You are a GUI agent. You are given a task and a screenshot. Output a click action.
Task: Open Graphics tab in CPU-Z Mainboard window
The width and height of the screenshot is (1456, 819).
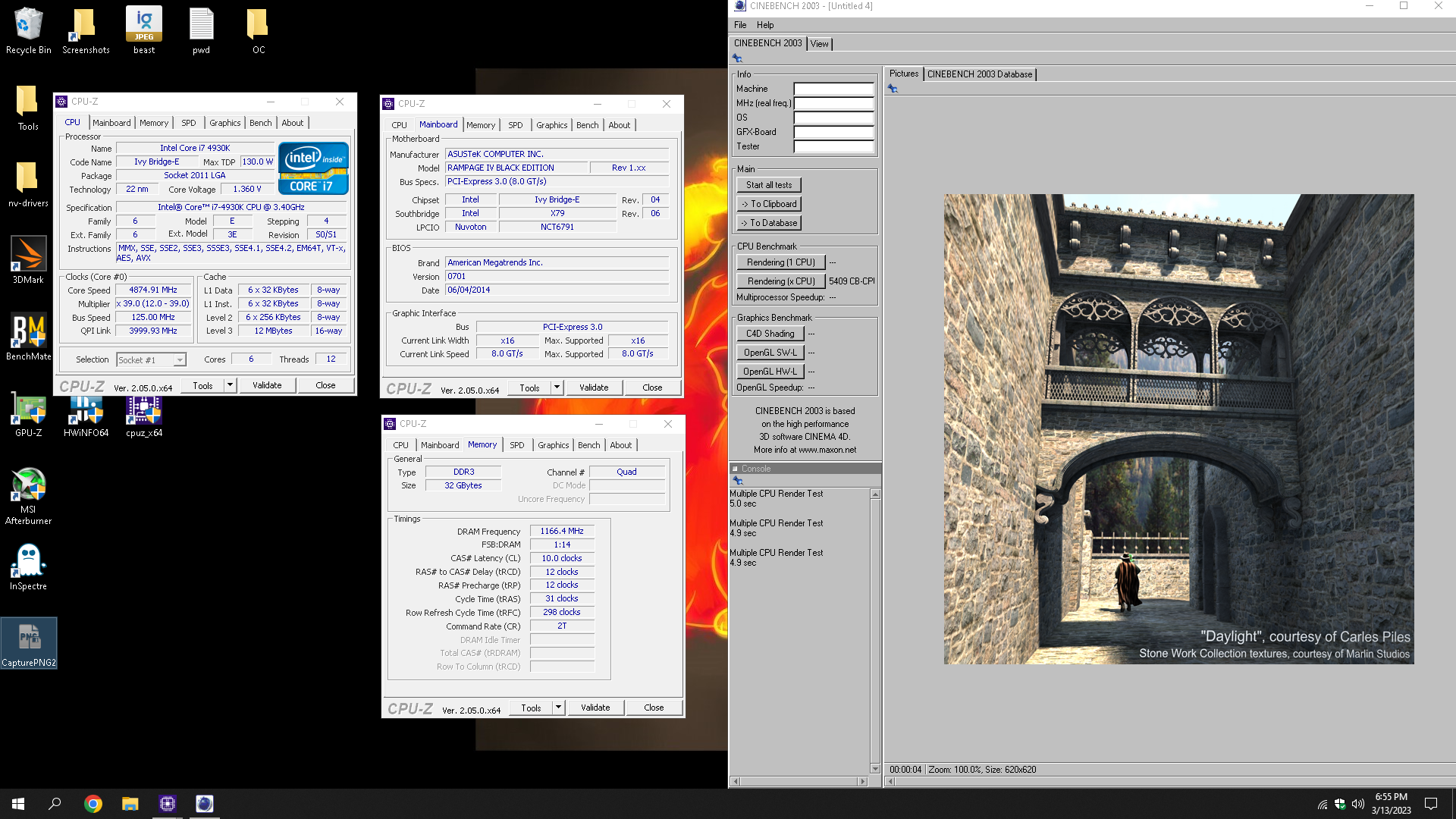551,125
